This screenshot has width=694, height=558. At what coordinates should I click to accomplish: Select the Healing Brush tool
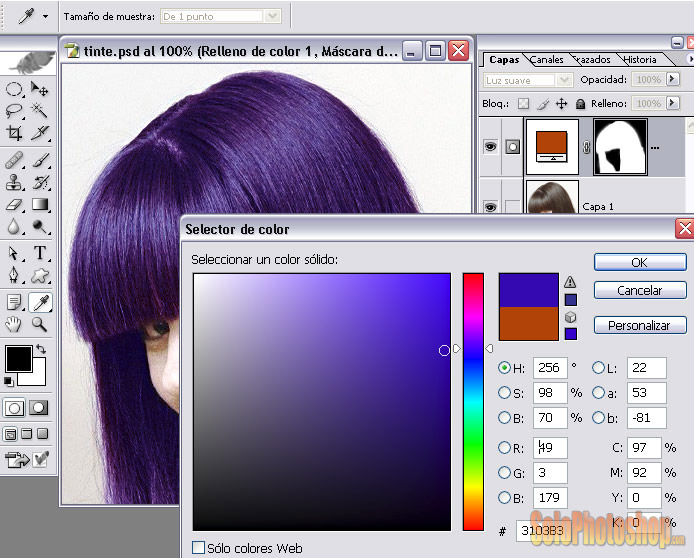click(x=14, y=160)
